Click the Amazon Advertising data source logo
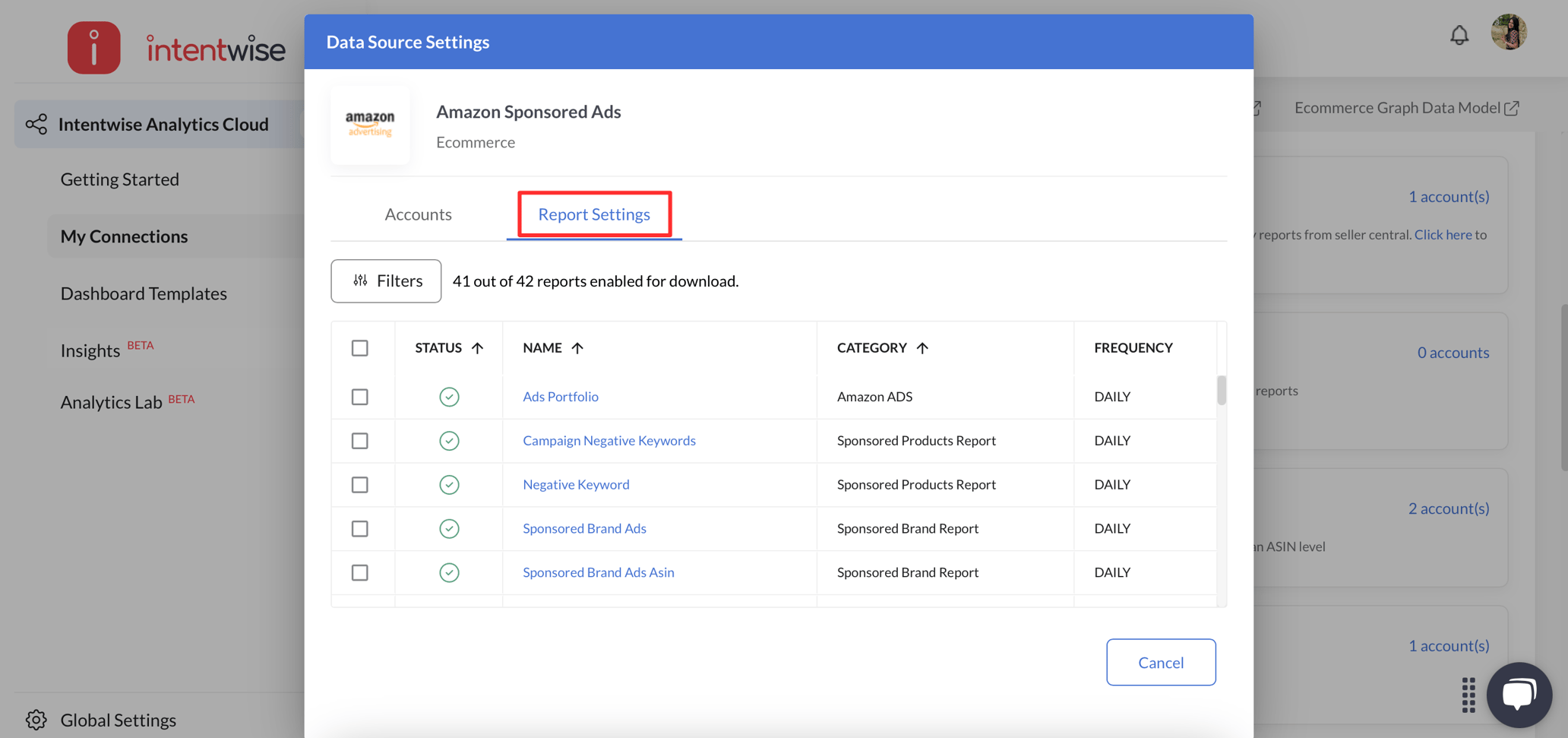 370,124
